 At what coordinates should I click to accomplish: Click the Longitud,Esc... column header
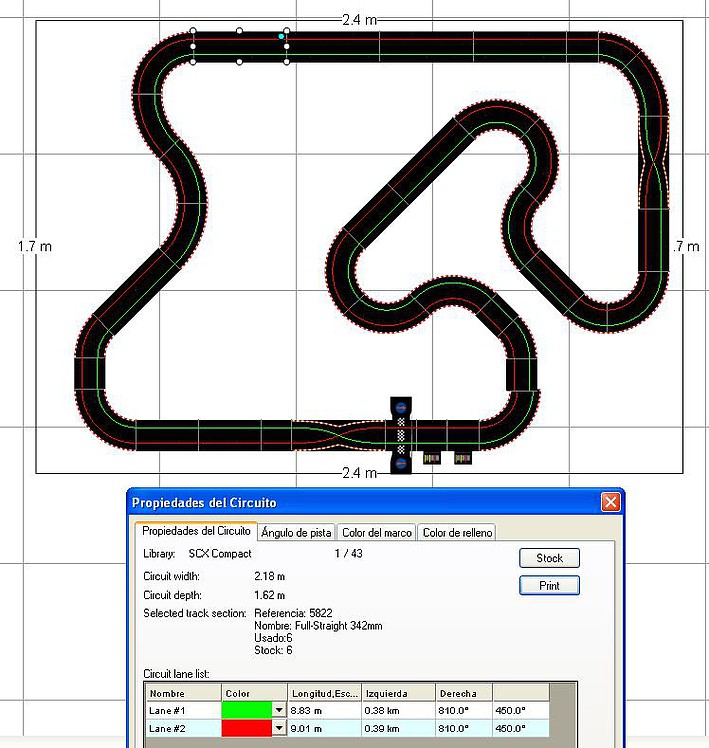(324, 693)
